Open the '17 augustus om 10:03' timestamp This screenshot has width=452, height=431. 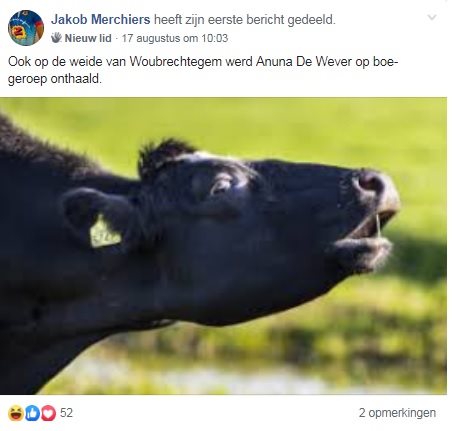coord(175,38)
